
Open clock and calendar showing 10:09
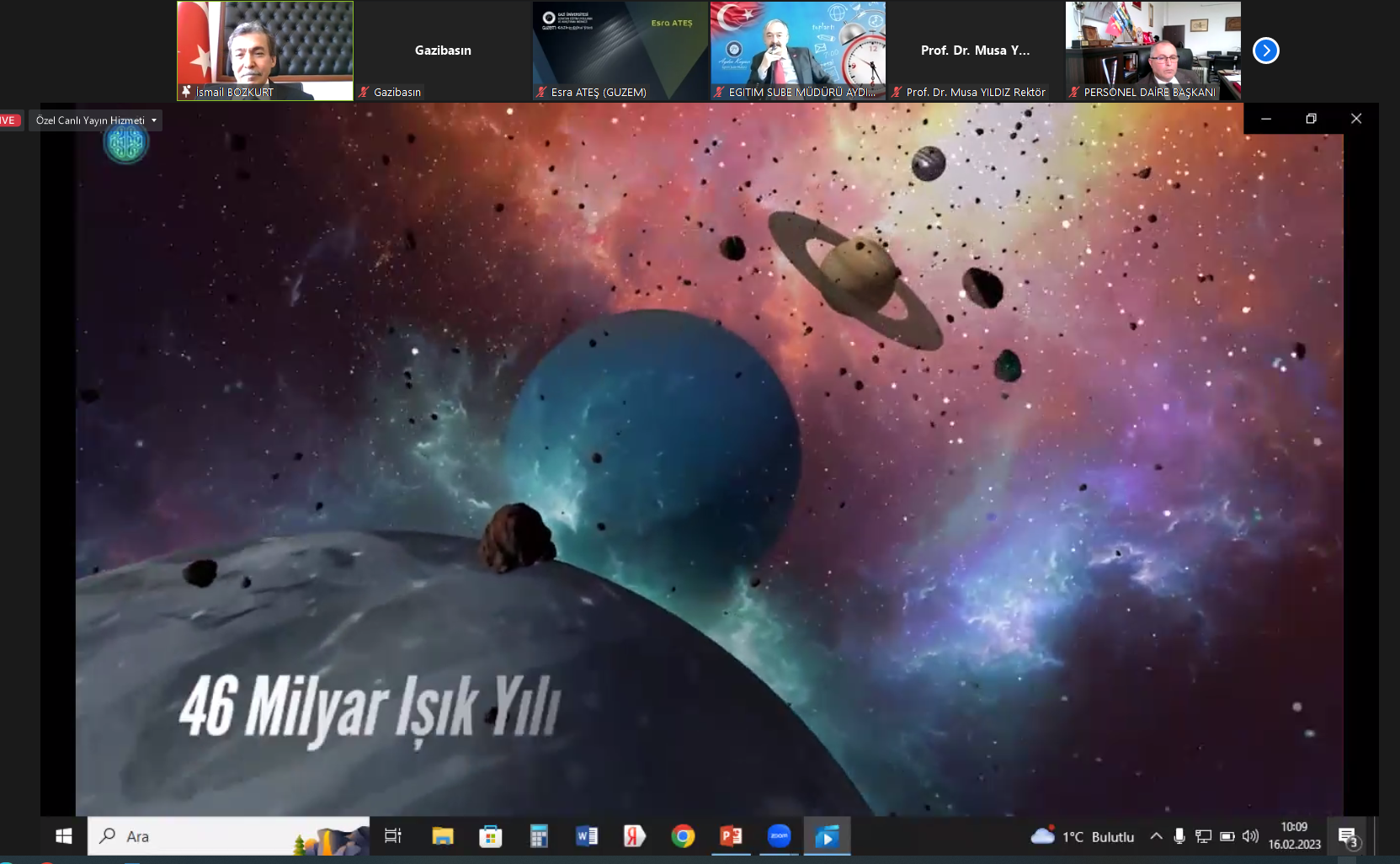pos(1295,835)
